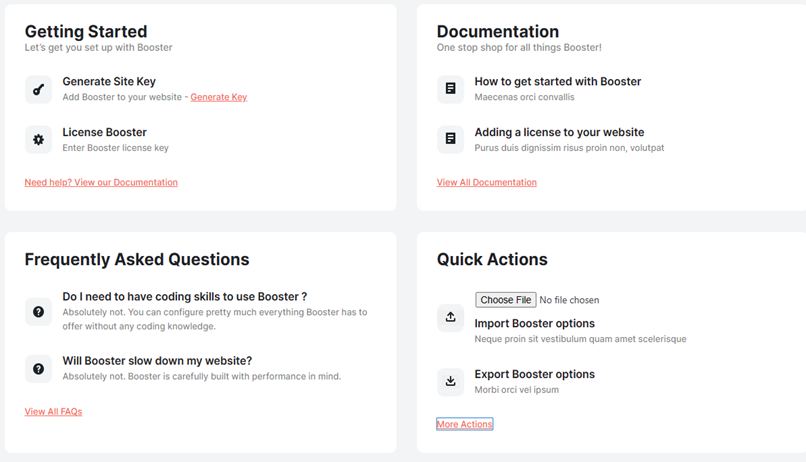Click the key icon beside Generate Site Key

(39, 90)
